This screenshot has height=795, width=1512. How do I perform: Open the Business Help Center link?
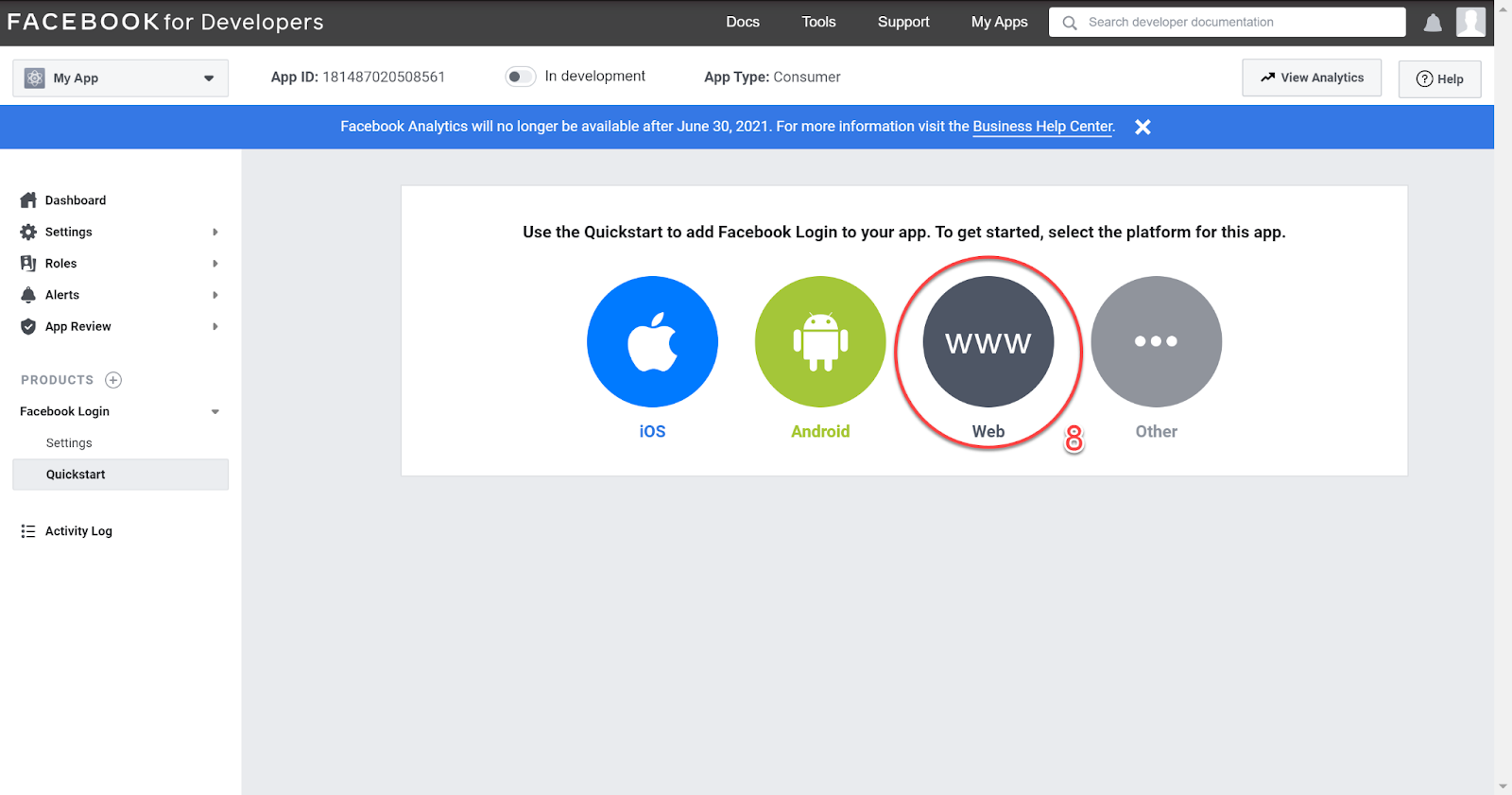click(1042, 127)
